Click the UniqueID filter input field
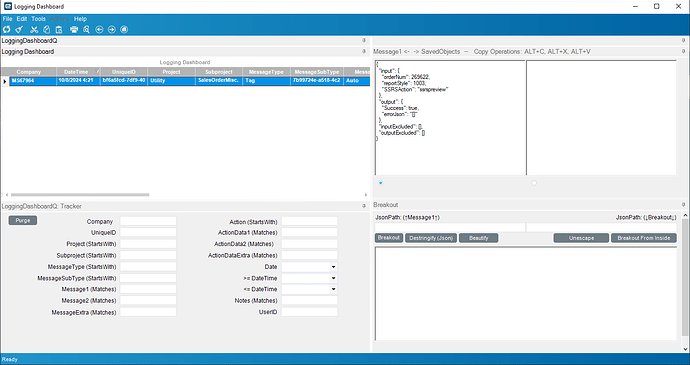 coord(148,232)
